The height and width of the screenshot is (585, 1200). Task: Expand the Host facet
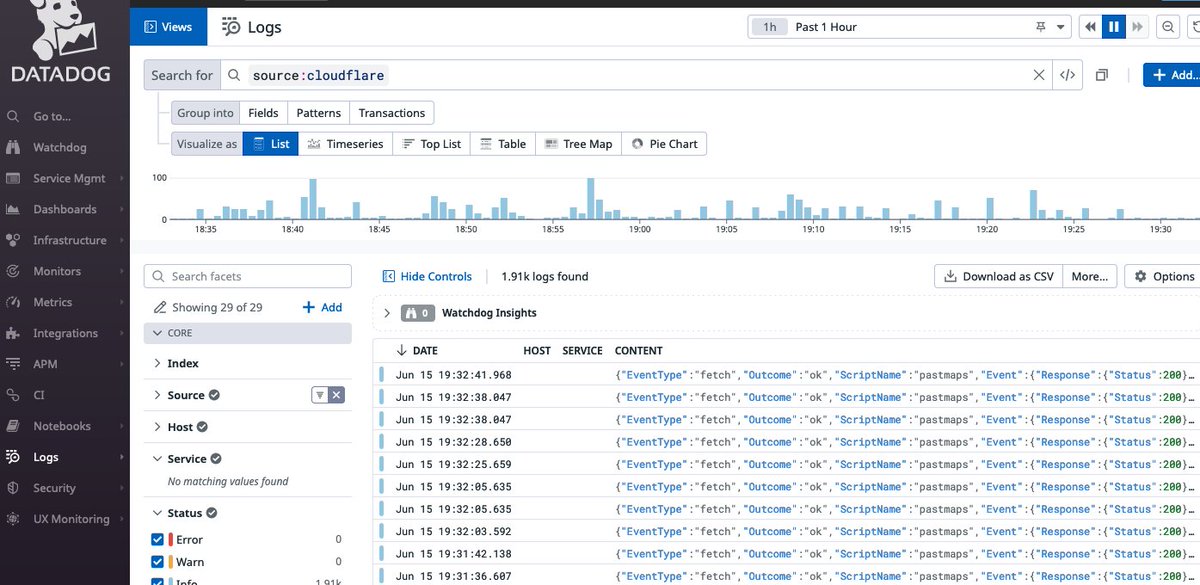pyautogui.click(x=157, y=427)
